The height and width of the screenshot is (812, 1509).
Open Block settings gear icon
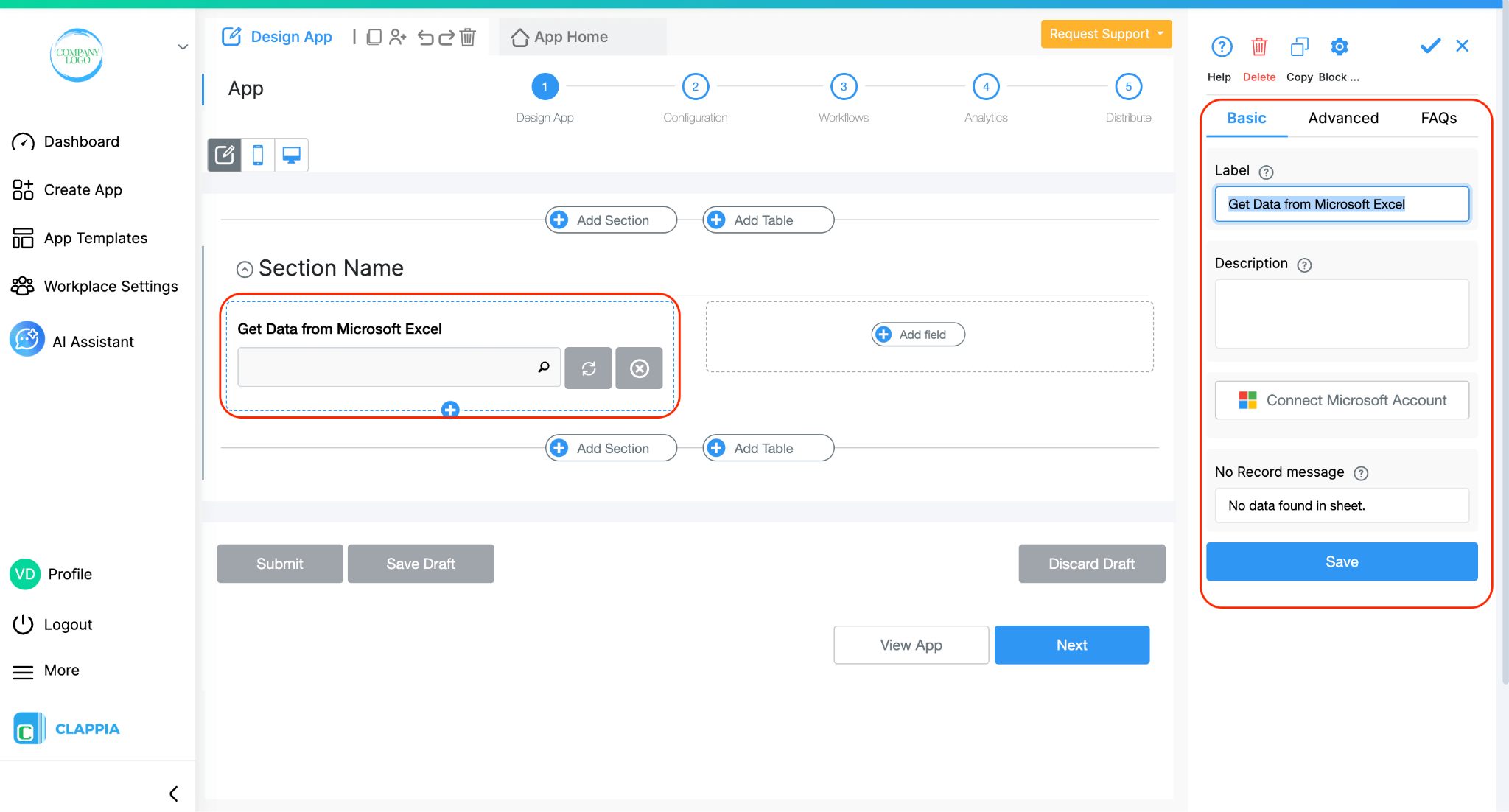(x=1339, y=47)
